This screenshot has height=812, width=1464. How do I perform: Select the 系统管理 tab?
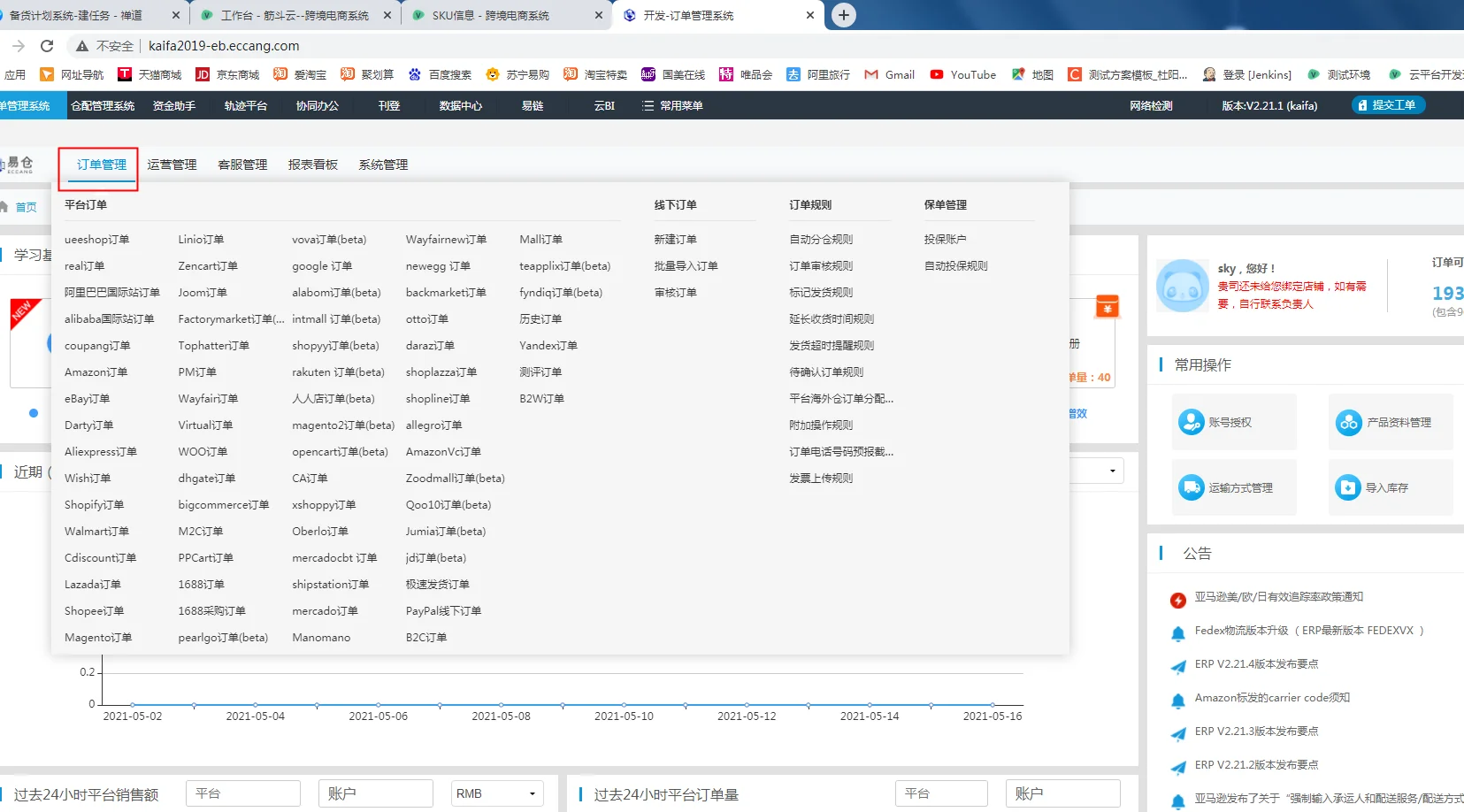(x=383, y=165)
